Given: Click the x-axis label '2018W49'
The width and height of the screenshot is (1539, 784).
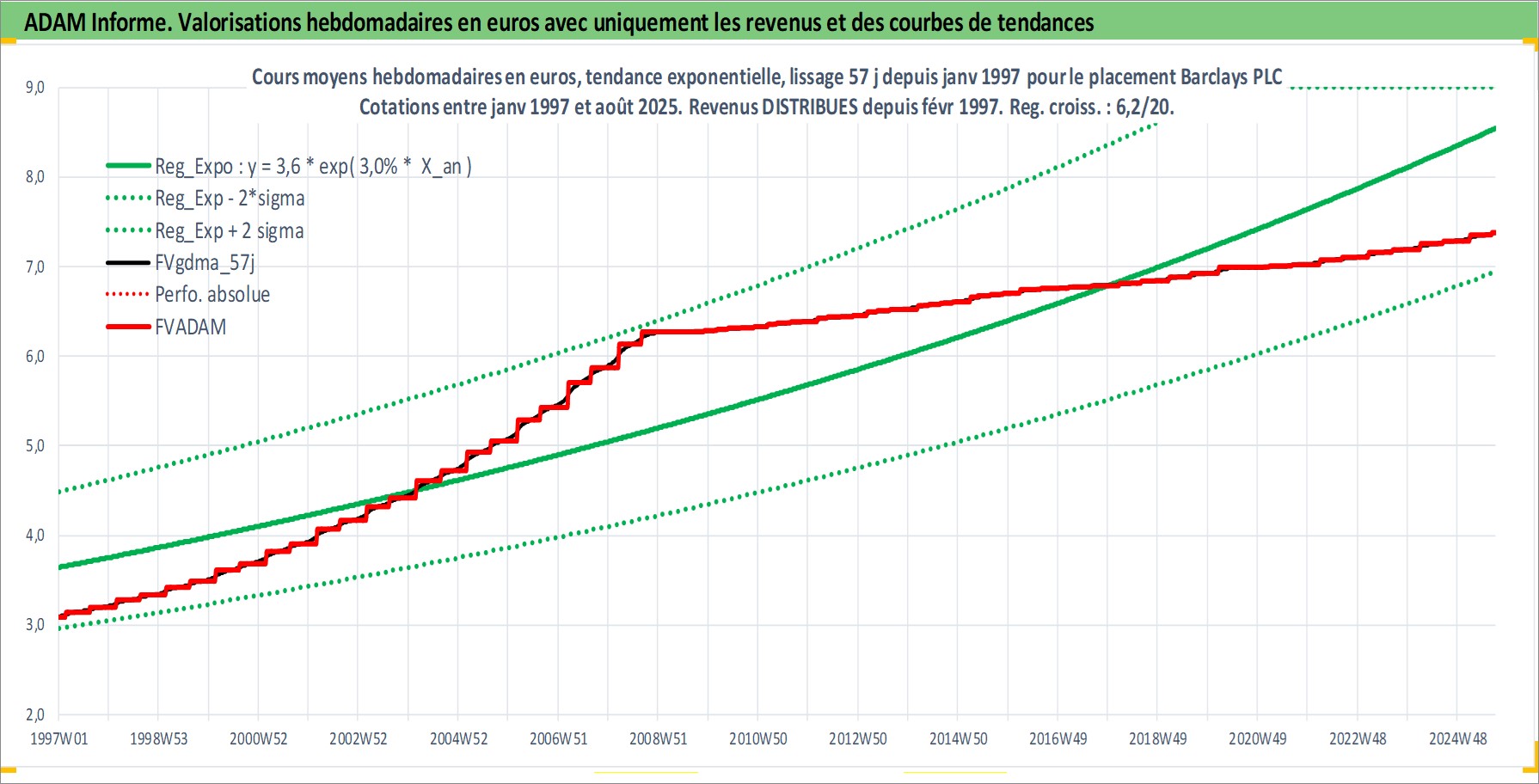Looking at the screenshot, I should tap(1157, 739).
